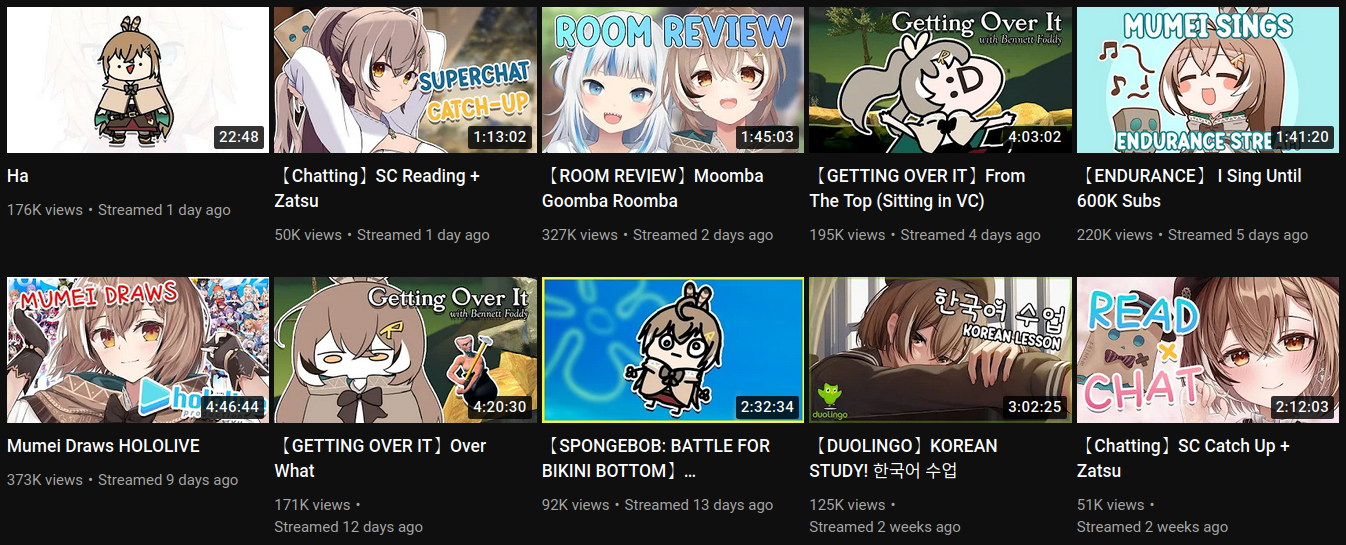Image resolution: width=1346 pixels, height=545 pixels.
Task: Open the 'KOREAN STUDY!' Duolingo title
Action: 903,458
